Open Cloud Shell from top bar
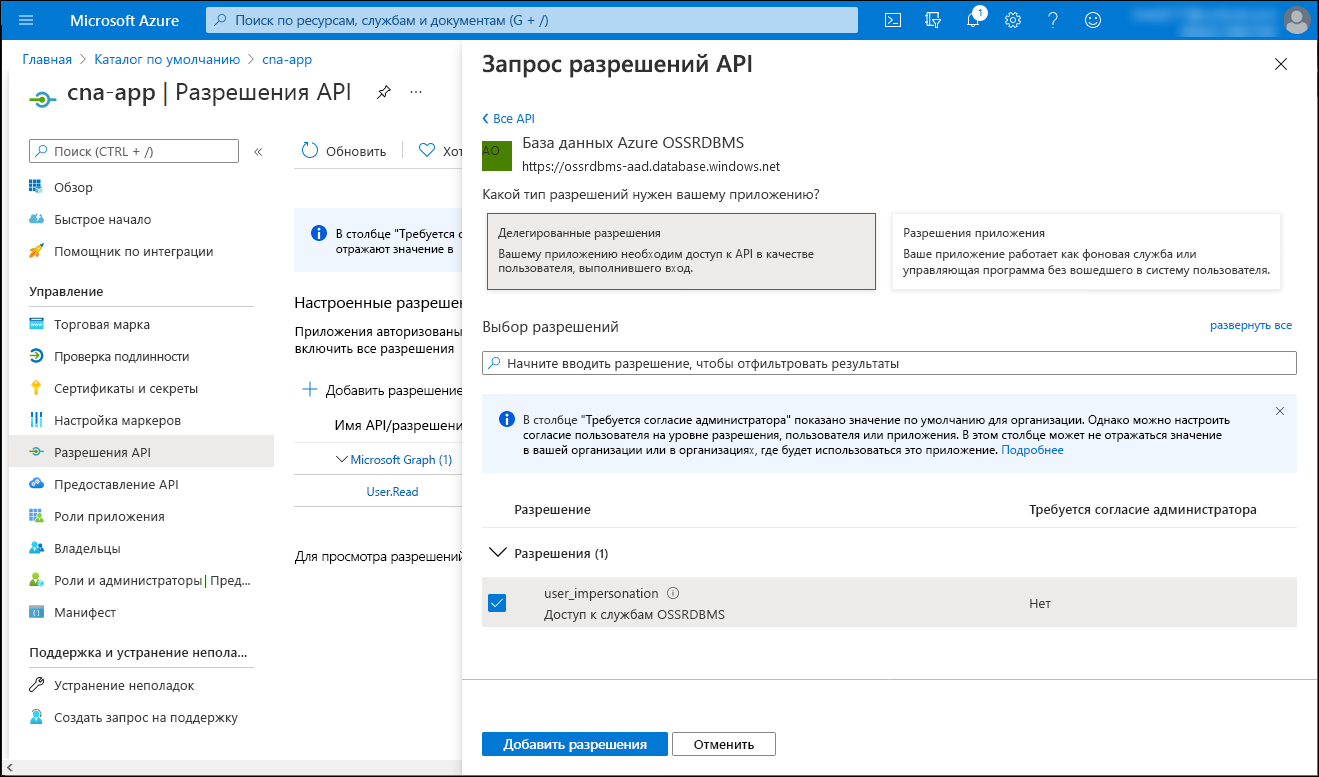 [894, 20]
